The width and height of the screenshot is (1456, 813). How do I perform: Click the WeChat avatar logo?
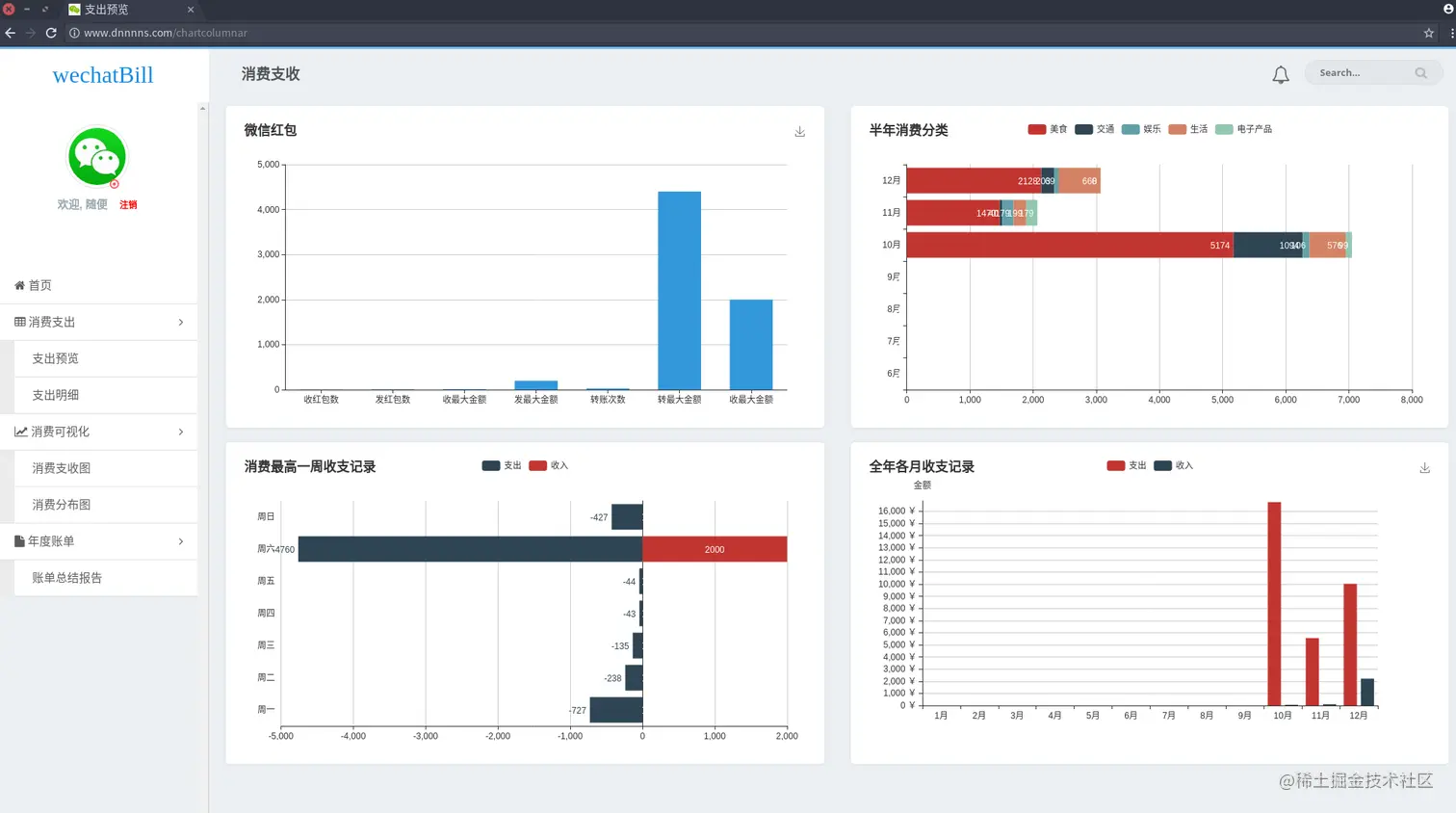point(96,157)
